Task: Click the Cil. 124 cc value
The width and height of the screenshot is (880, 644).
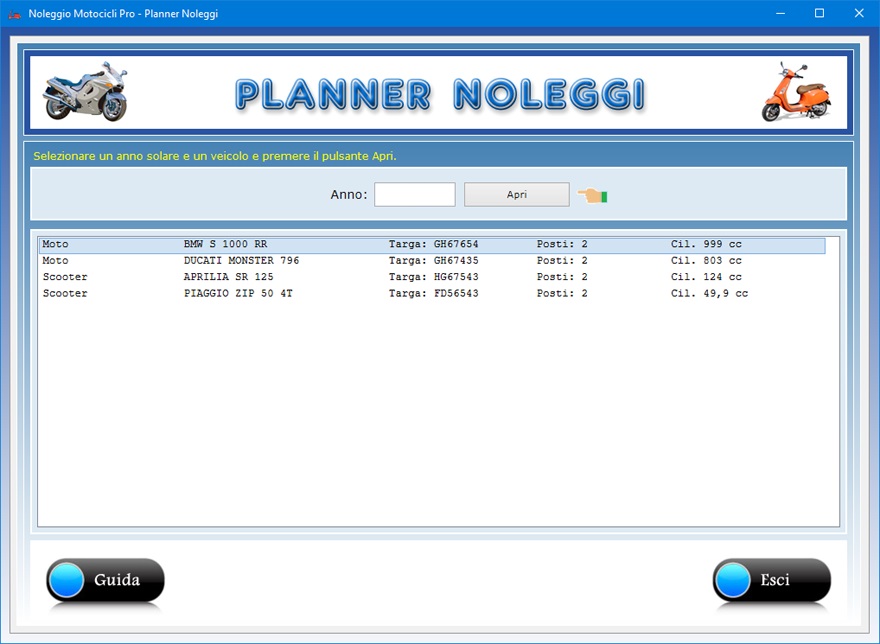Action: pyautogui.click(x=706, y=277)
